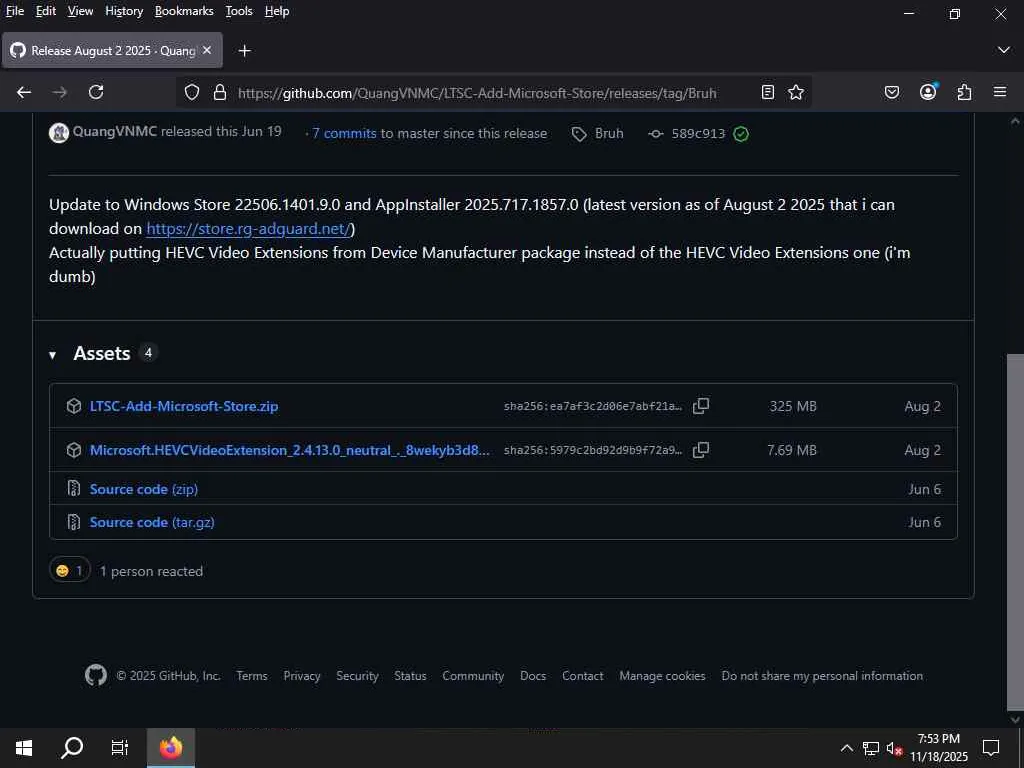This screenshot has height=768, width=1024.
Task: Open Windows taskbar search
Action: (72, 748)
